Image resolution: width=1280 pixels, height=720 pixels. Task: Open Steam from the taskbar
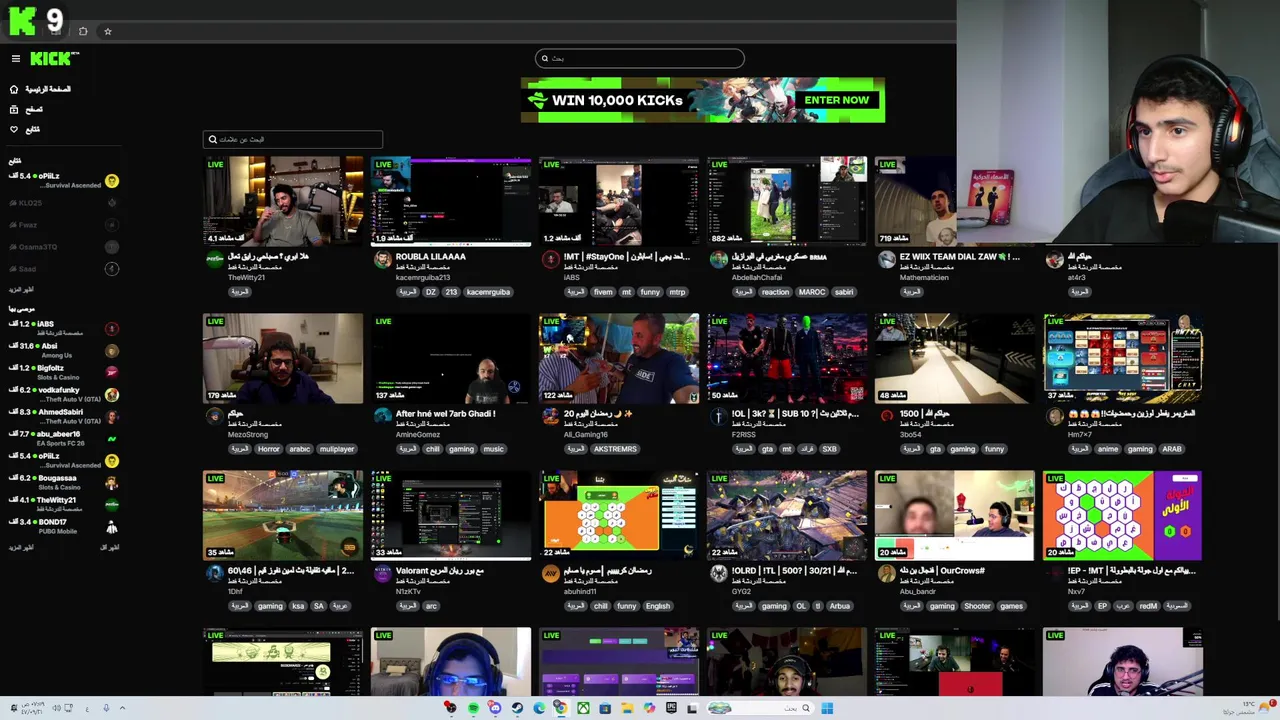pos(517,708)
